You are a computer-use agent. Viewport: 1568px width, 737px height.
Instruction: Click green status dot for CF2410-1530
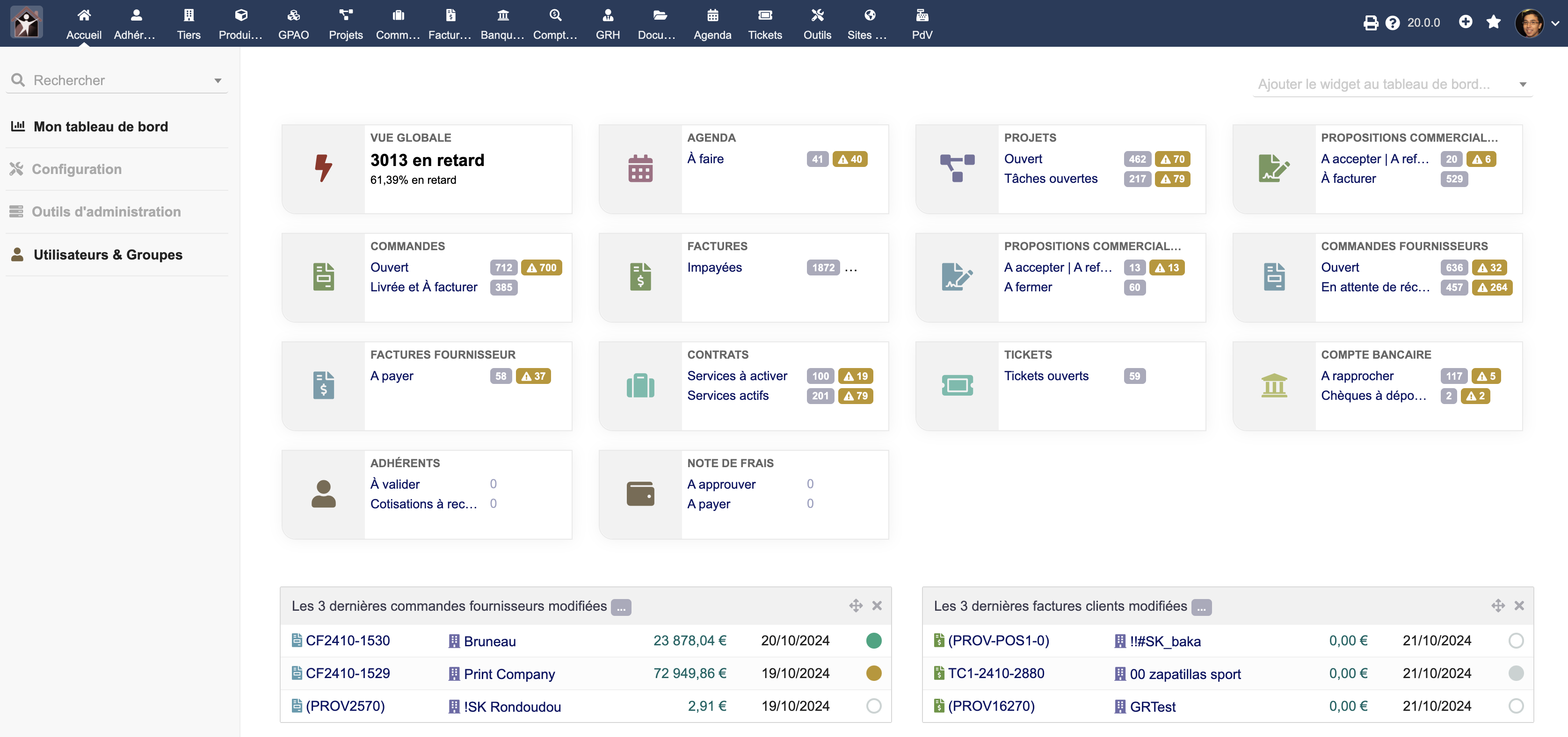[x=873, y=640]
